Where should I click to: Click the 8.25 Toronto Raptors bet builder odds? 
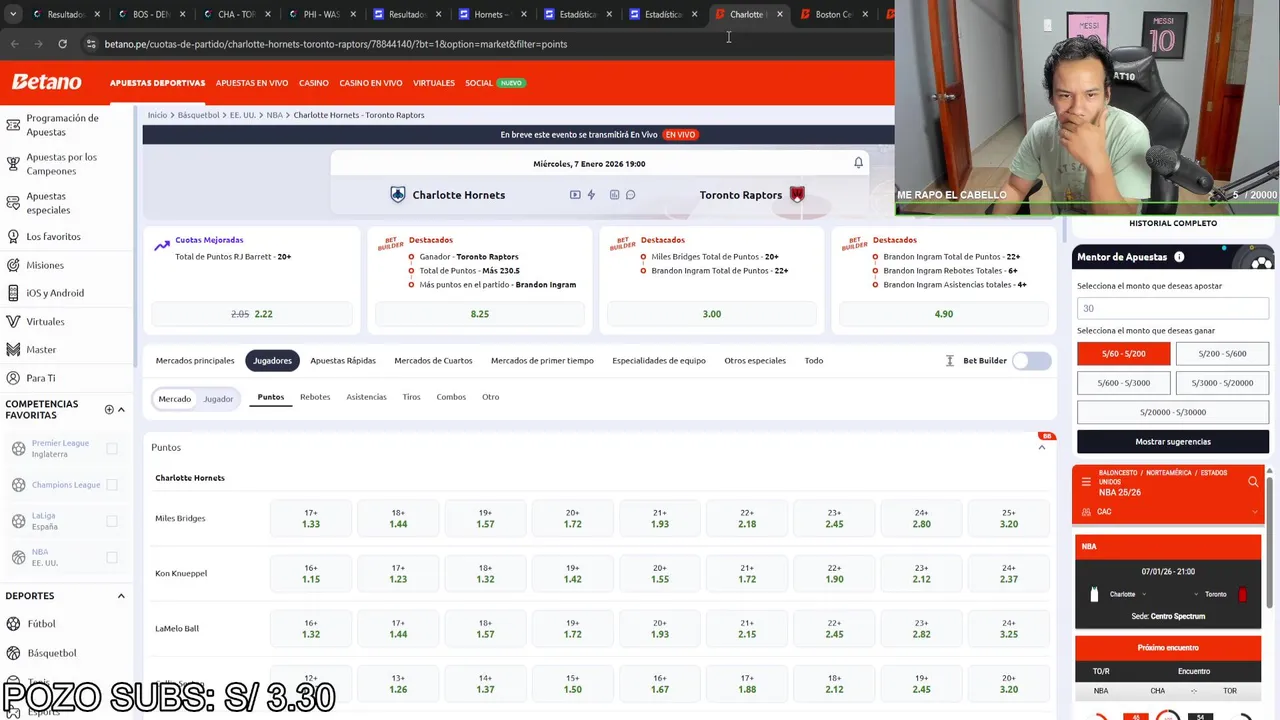click(x=480, y=314)
